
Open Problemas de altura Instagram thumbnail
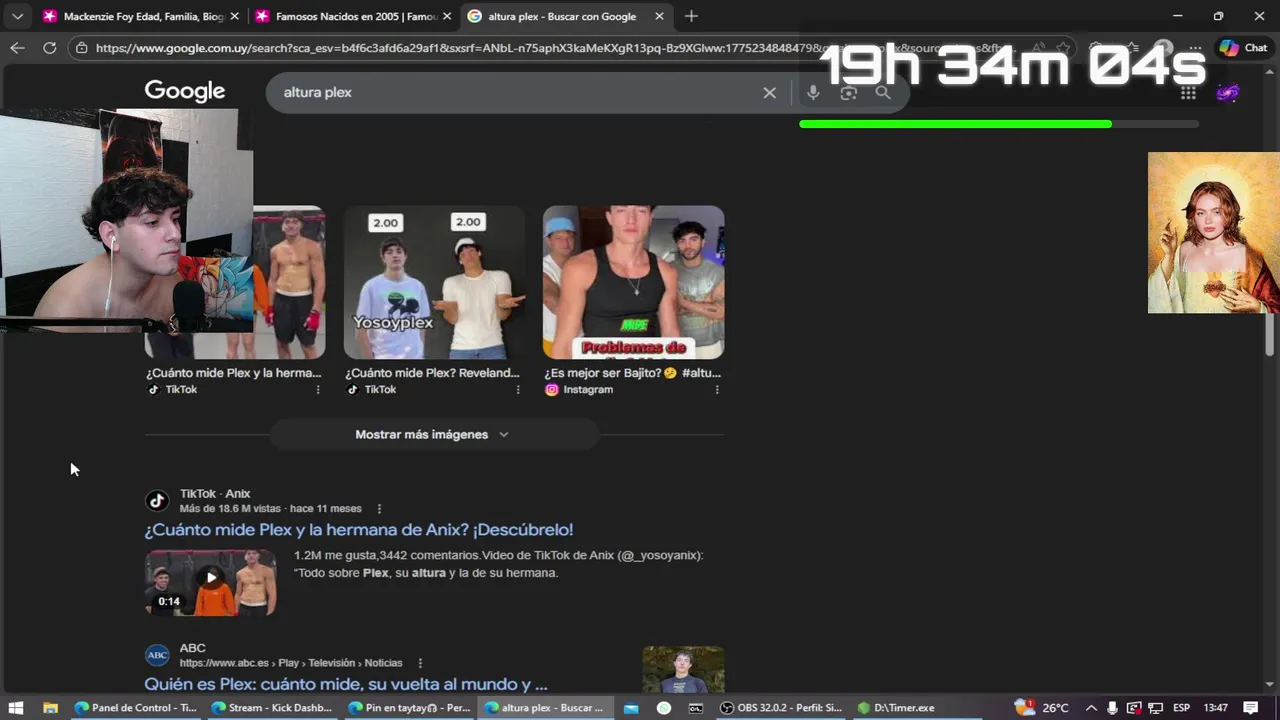click(633, 282)
